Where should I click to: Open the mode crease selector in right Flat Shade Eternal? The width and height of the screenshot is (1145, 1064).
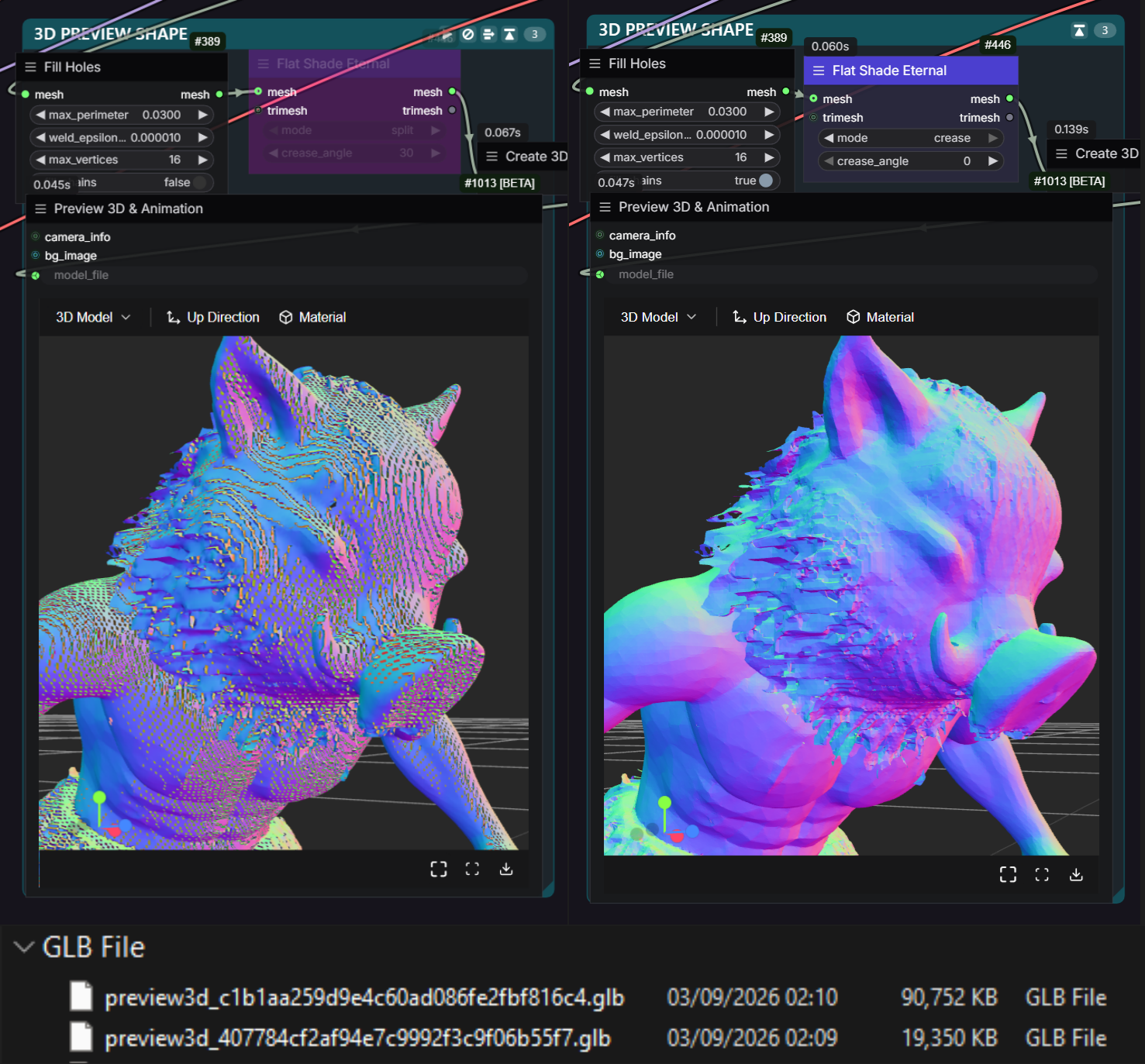point(911,138)
